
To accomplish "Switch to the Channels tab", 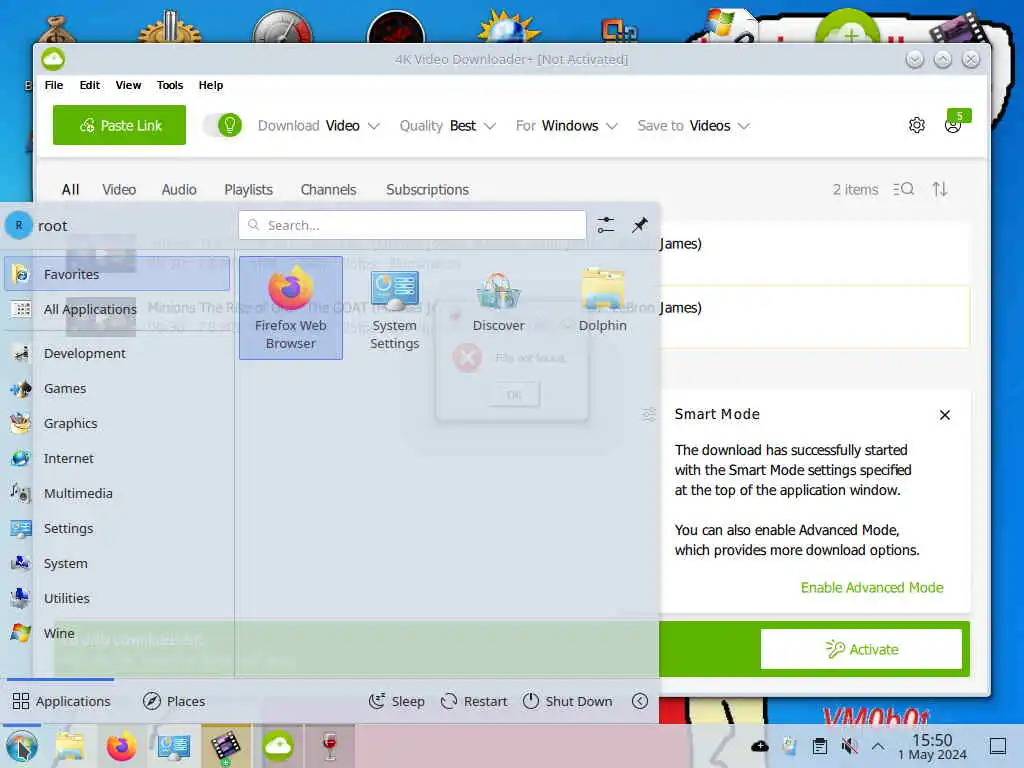I will click(x=328, y=189).
